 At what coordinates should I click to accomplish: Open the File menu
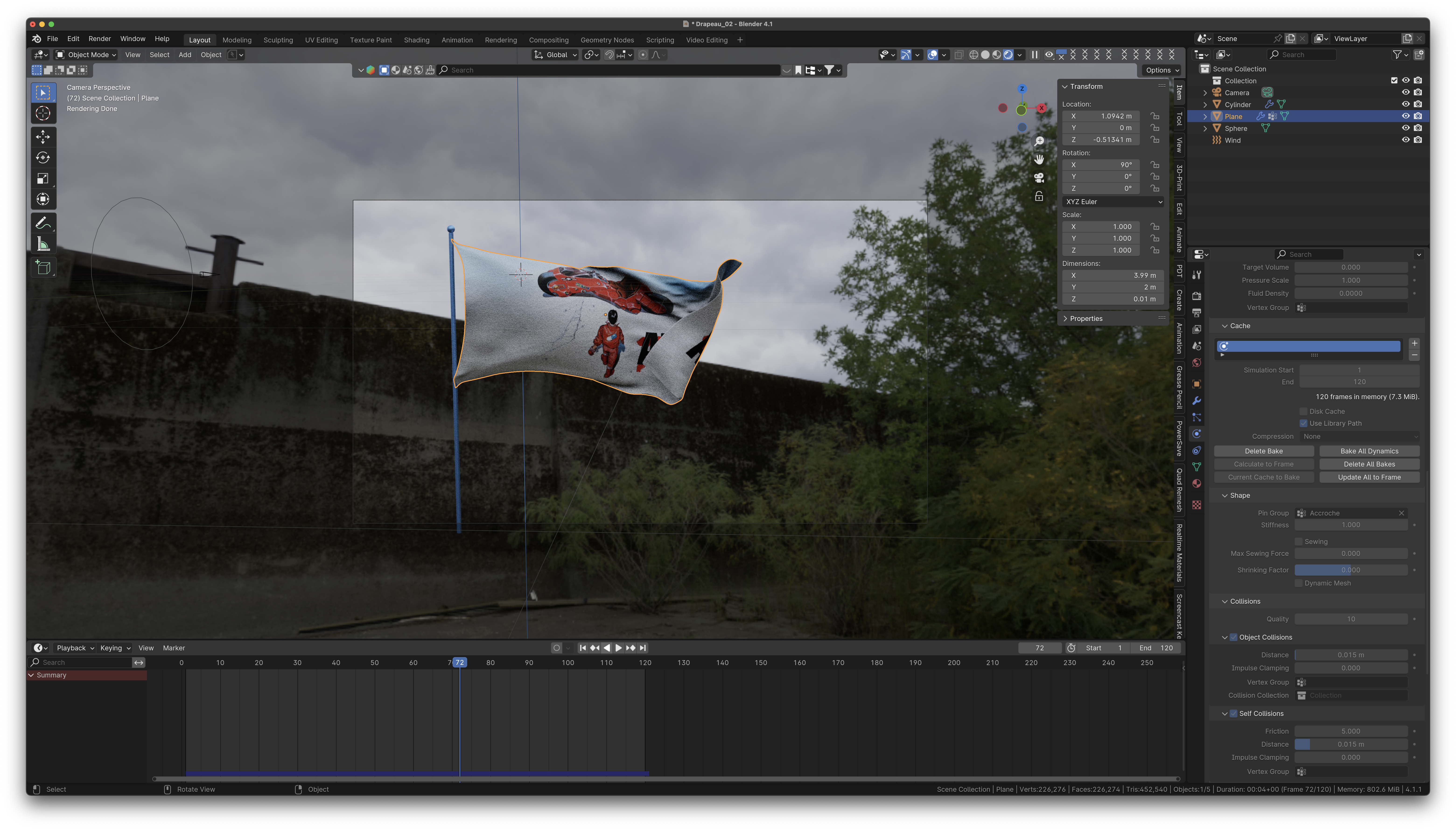point(52,39)
